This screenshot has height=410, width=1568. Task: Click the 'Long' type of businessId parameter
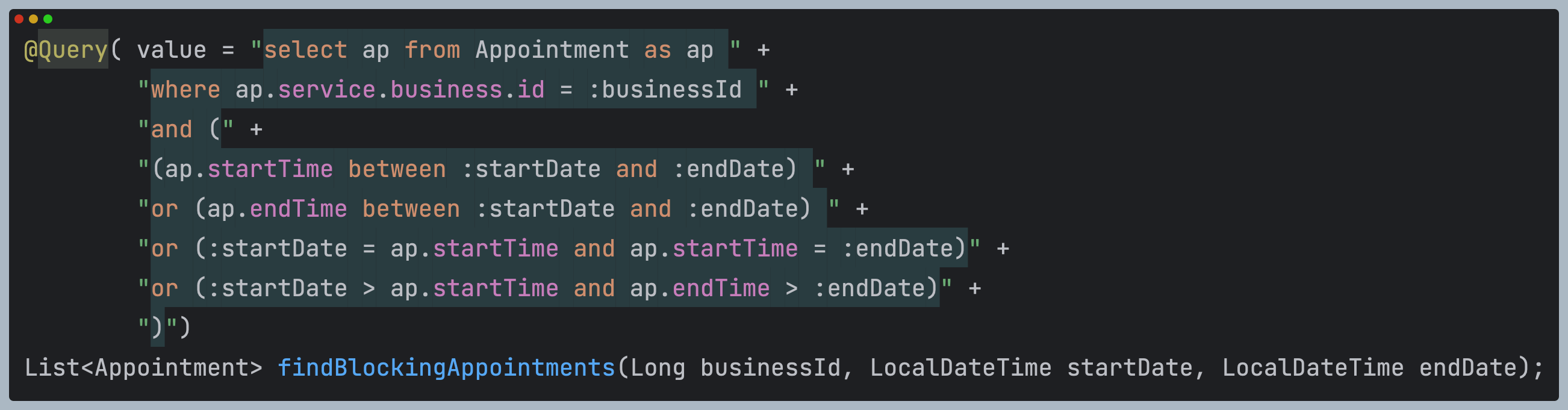pos(658,368)
